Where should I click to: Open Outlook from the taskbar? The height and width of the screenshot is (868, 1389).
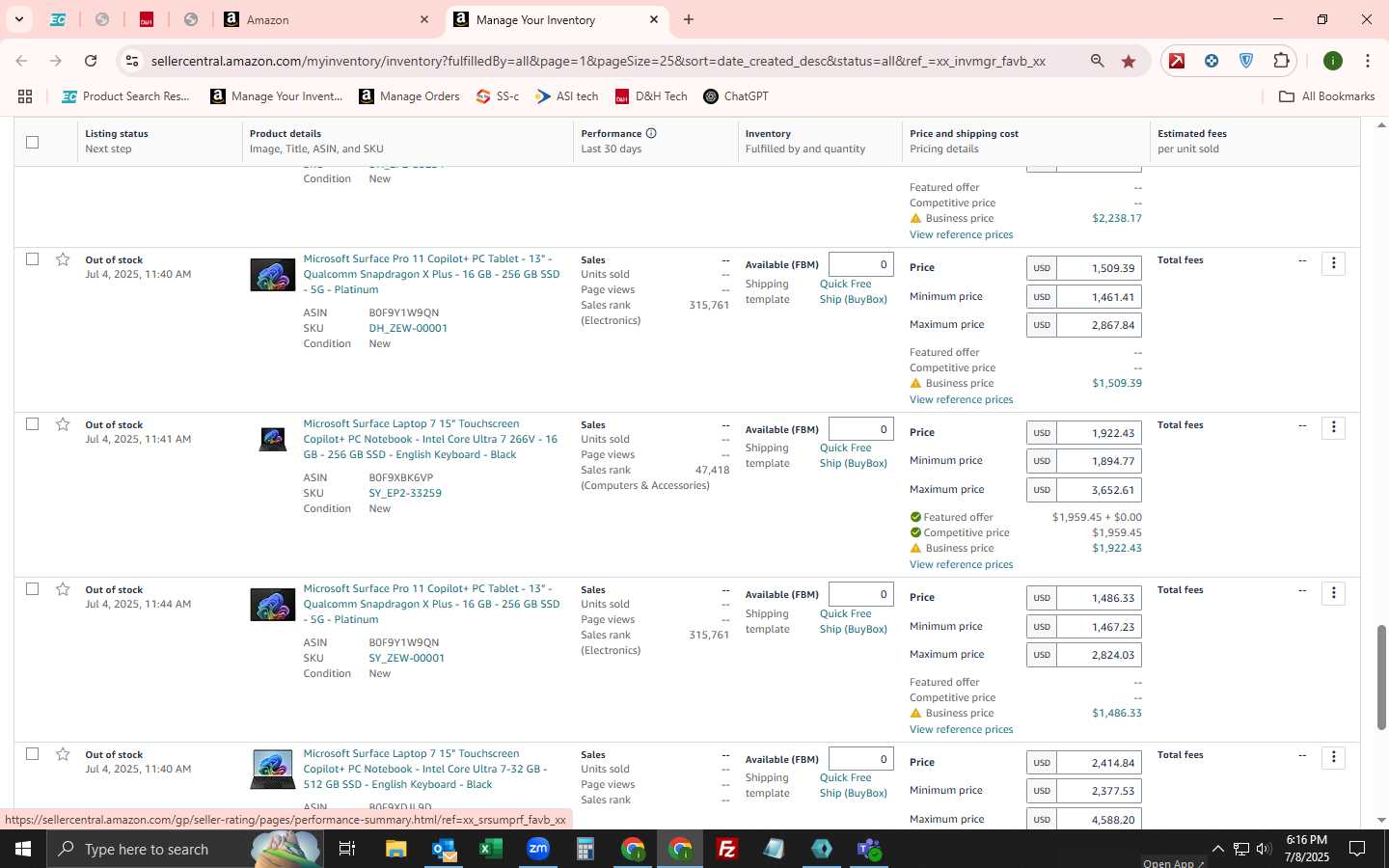tap(444, 849)
